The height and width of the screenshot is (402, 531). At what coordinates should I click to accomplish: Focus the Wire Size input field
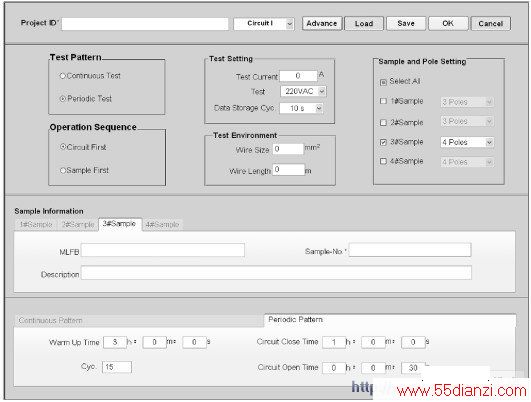tap(288, 149)
